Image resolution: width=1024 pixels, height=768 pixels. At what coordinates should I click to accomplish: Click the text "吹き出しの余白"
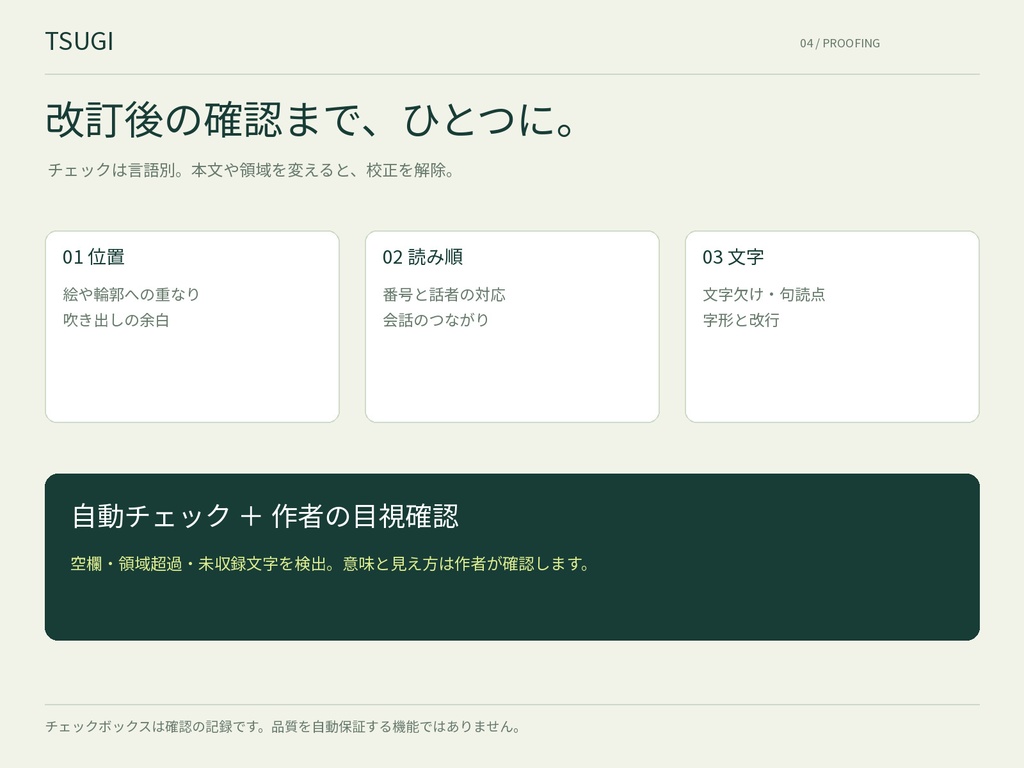116,320
